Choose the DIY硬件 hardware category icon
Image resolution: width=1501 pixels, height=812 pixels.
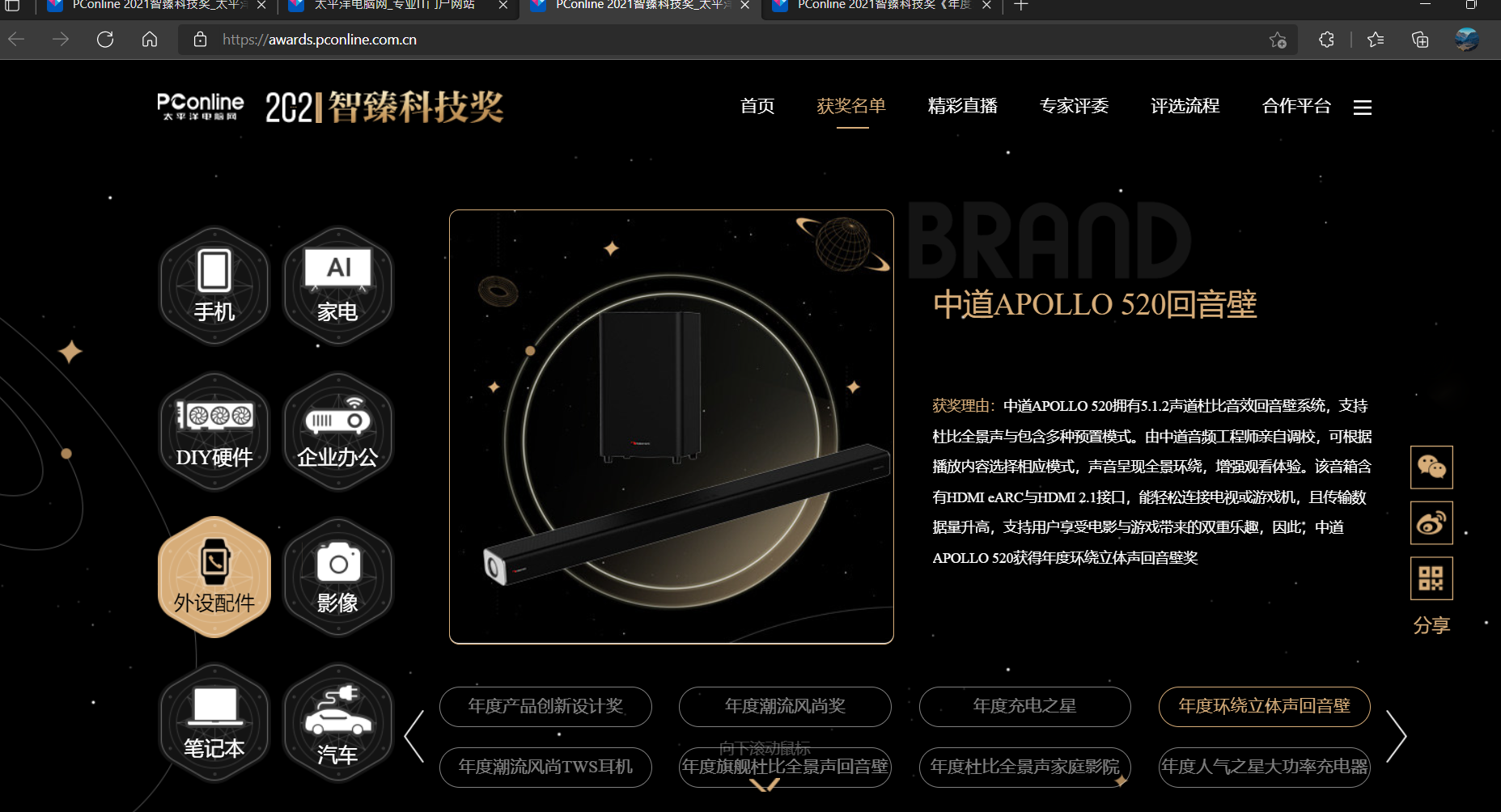point(214,431)
